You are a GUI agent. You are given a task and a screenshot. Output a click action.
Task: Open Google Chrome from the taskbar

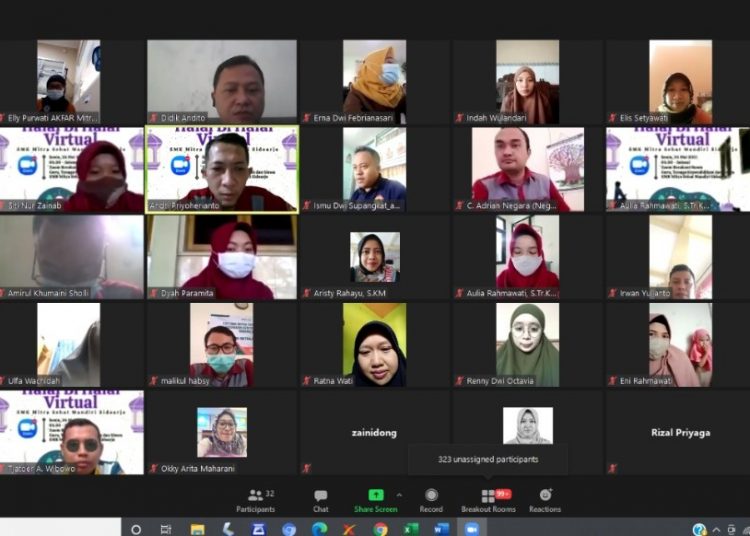pyautogui.click(x=380, y=528)
